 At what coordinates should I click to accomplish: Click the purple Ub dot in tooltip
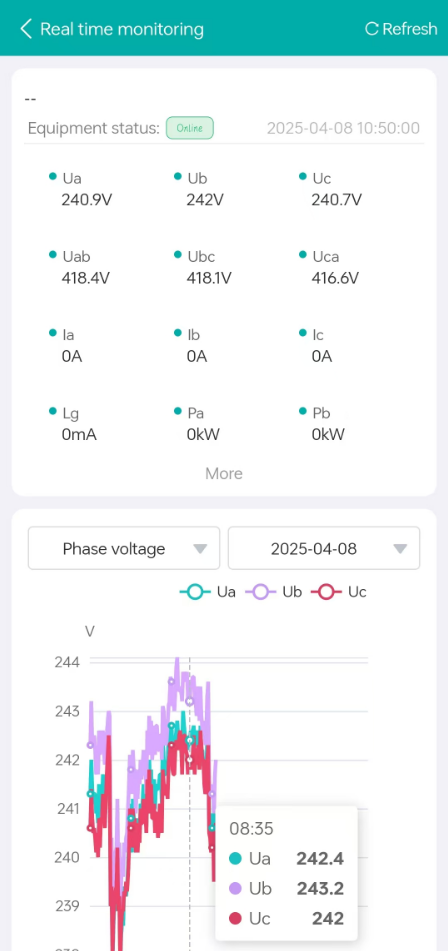[236, 889]
